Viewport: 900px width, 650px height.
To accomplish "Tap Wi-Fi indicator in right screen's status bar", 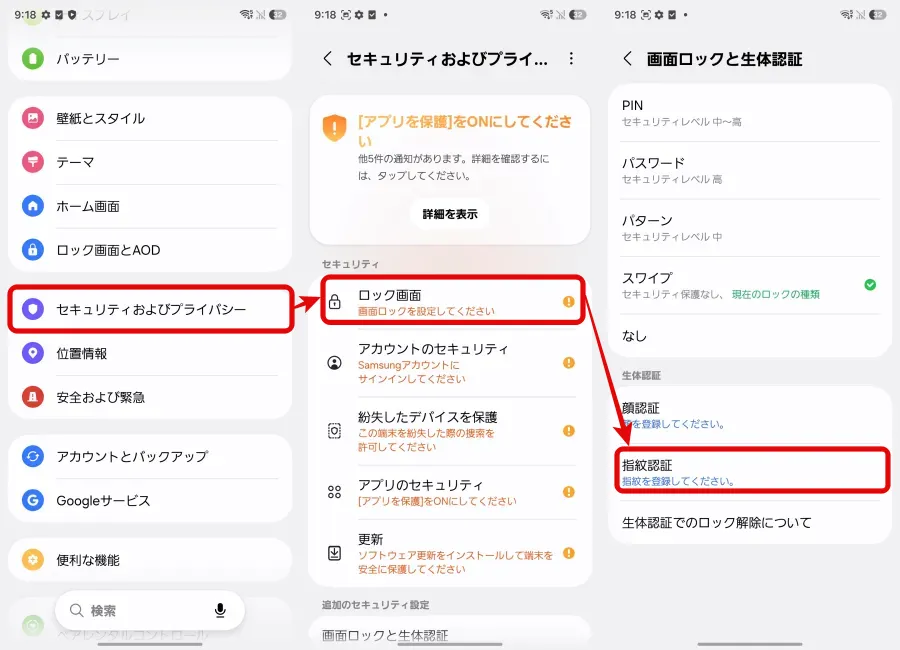I will click(847, 15).
